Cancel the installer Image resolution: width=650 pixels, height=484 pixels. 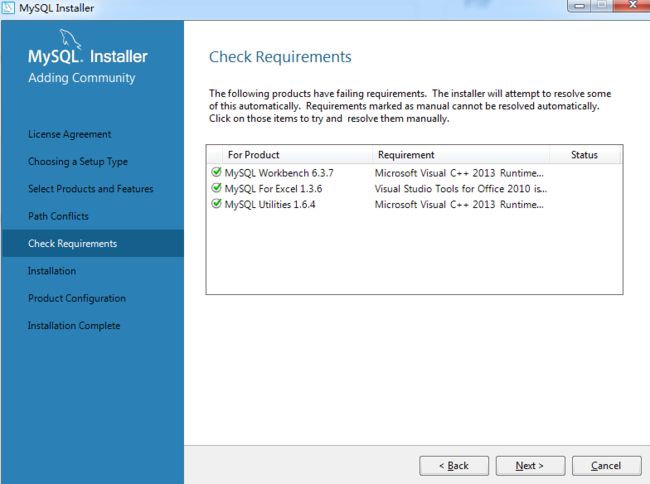click(x=606, y=466)
